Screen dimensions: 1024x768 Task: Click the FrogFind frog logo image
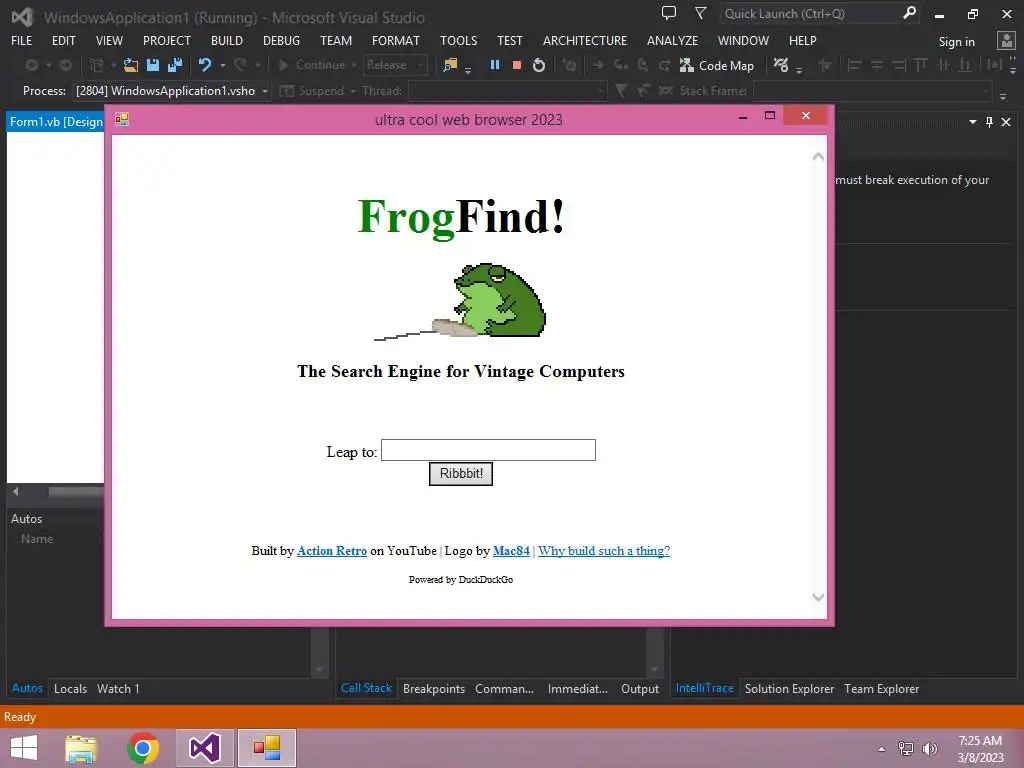point(460,301)
